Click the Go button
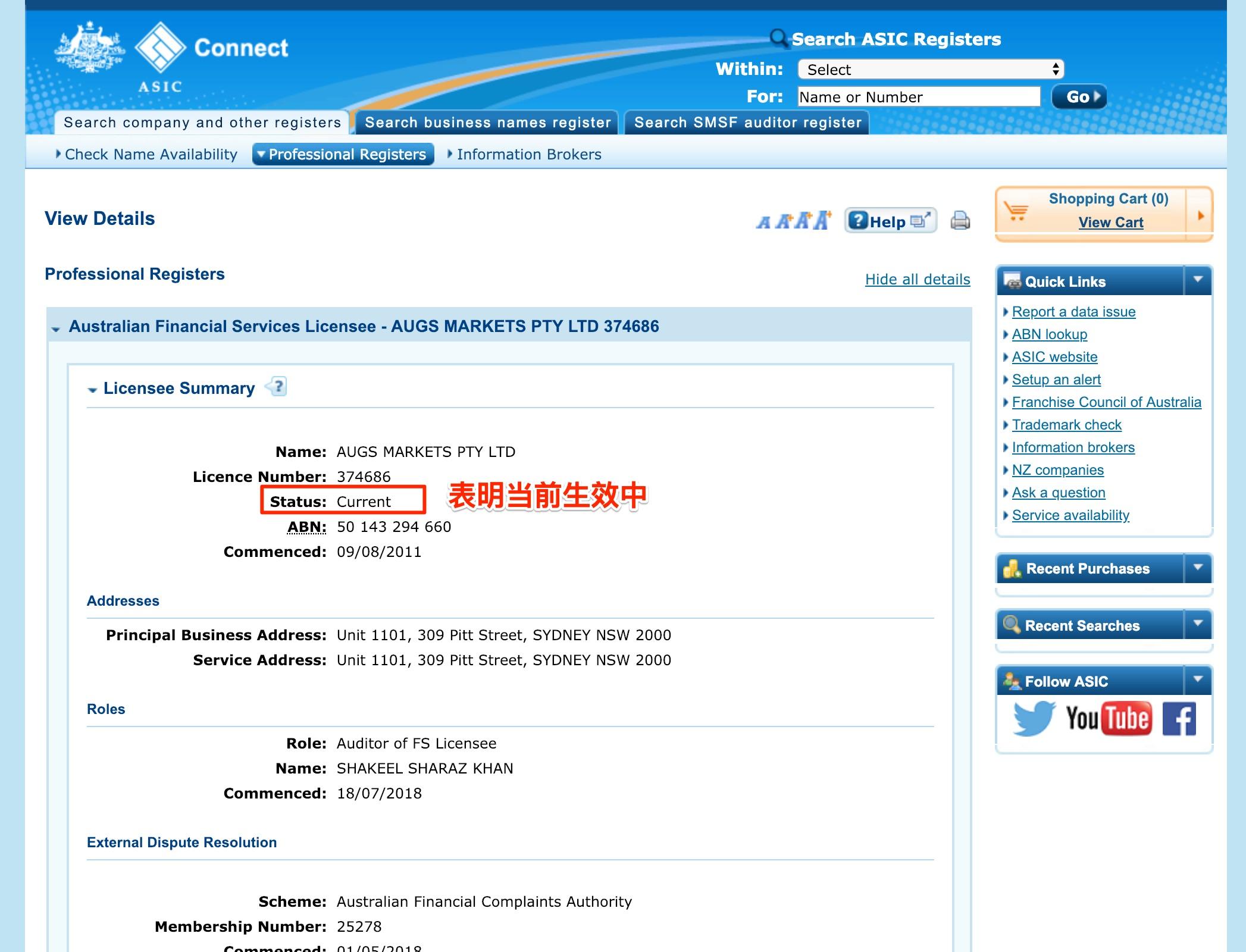This screenshot has width=1246, height=952. point(1078,96)
